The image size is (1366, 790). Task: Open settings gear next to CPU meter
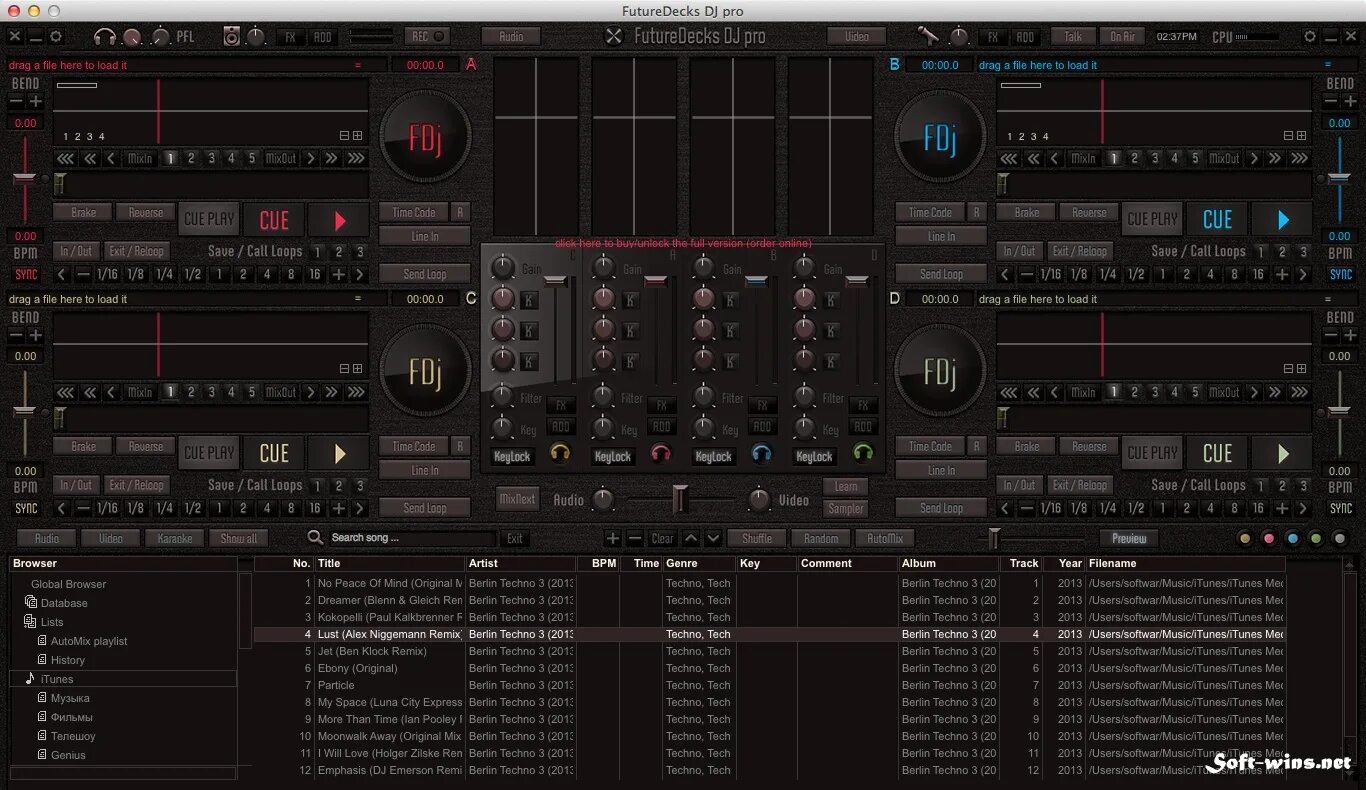click(1310, 36)
